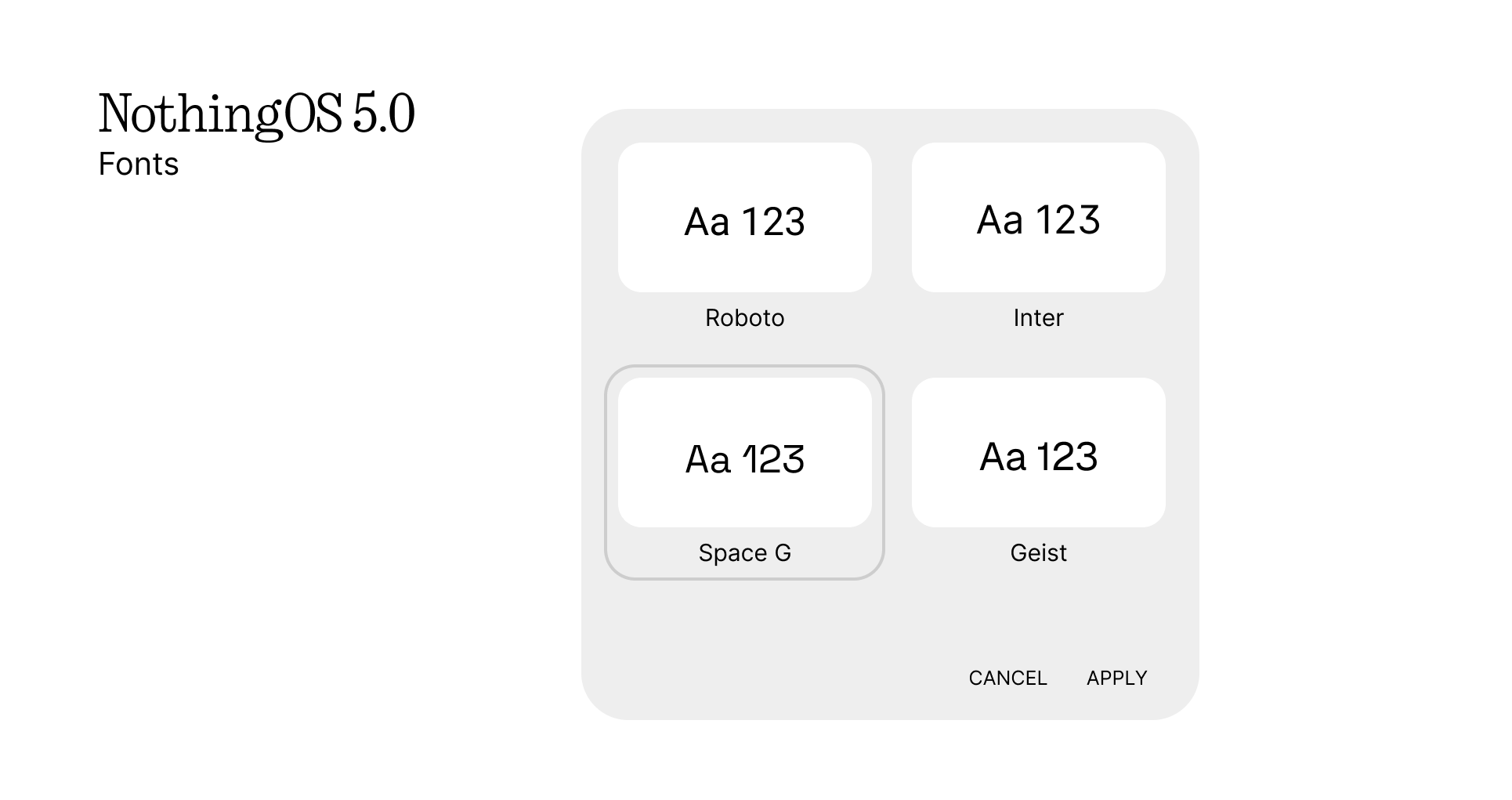Click the Inter font name label
Screen dimensions: 1512x800
1038,317
